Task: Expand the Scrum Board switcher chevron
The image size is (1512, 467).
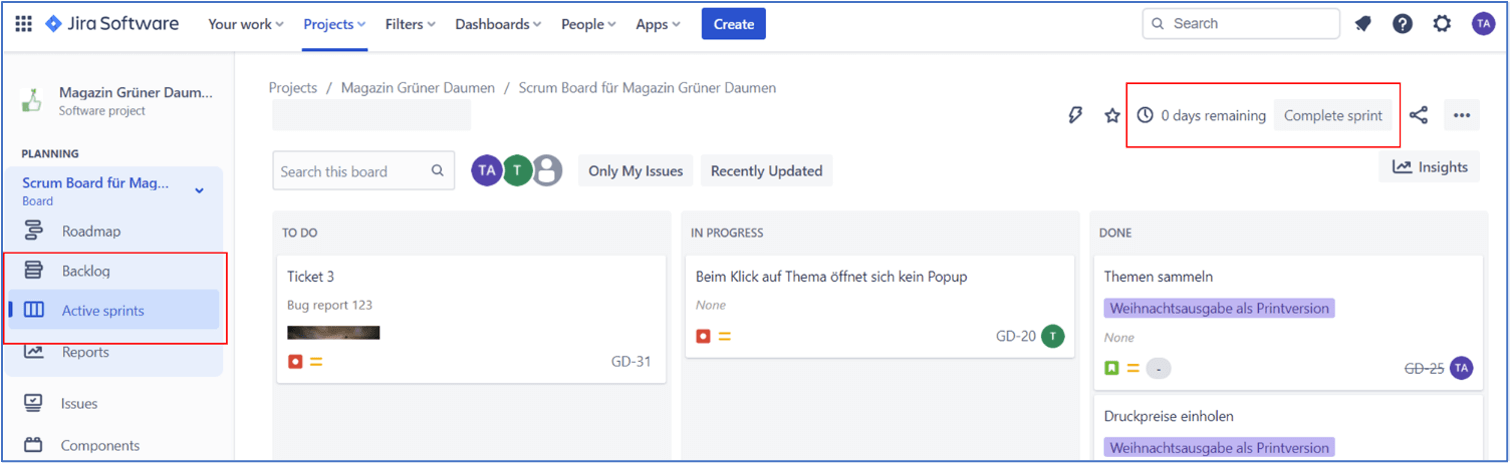Action: (199, 190)
